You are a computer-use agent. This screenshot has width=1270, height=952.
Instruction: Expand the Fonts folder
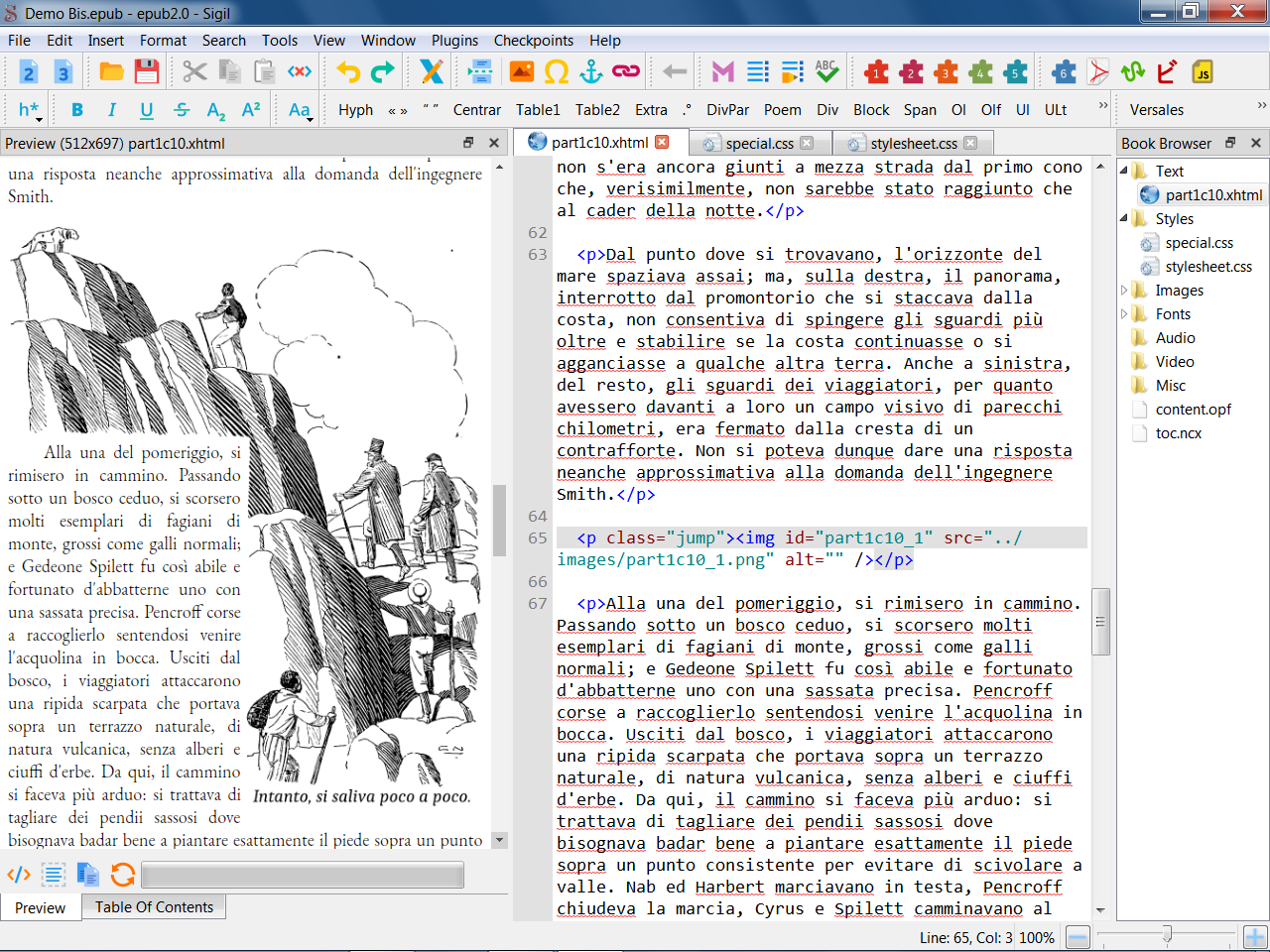pos(1125,313)
